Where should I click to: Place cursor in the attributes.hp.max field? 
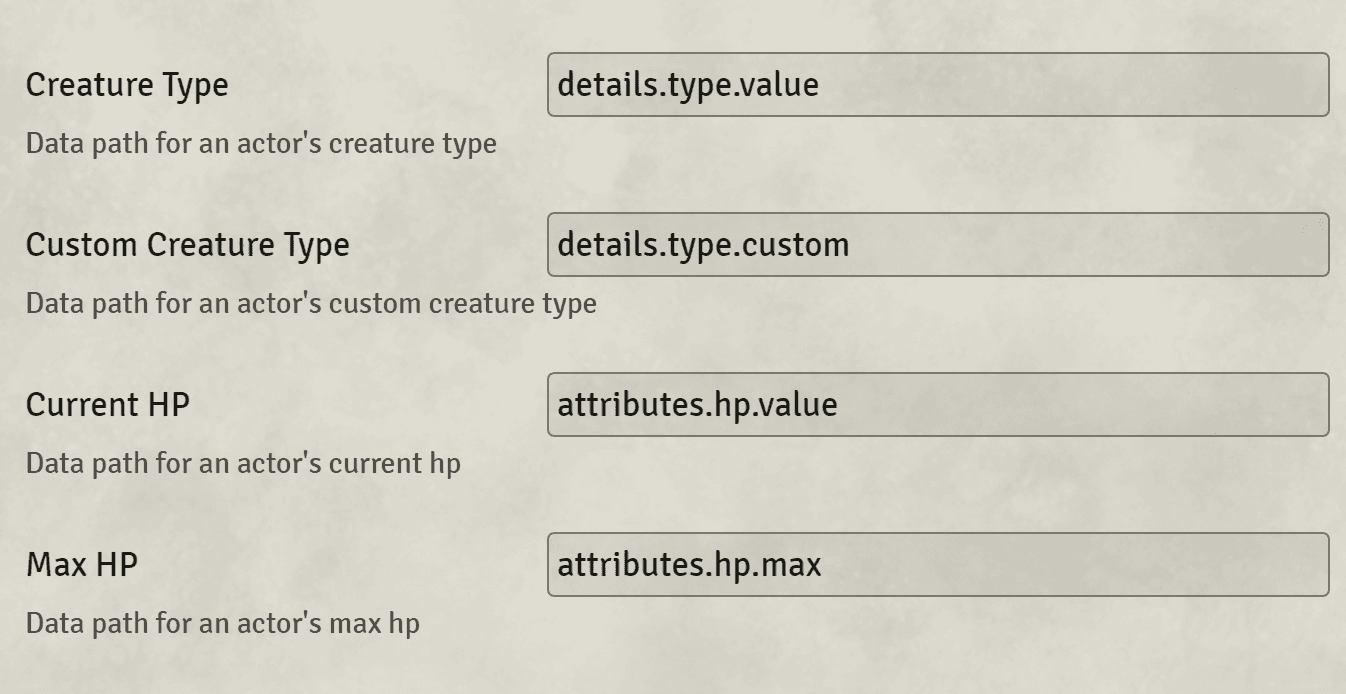click(x=937, y=564)
